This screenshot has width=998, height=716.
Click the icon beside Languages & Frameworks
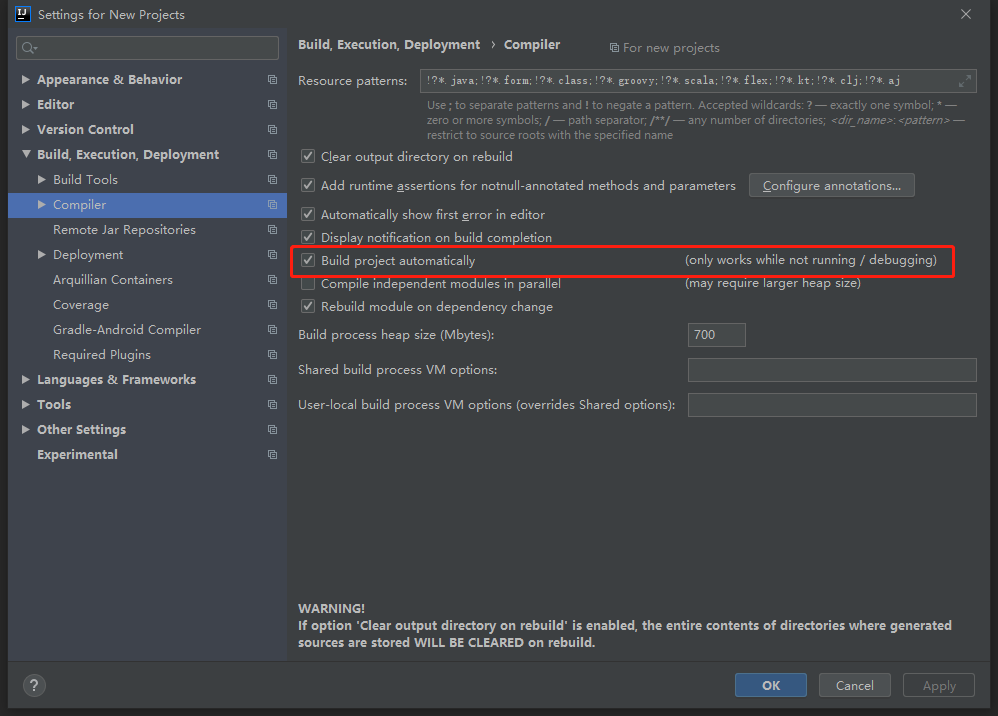(x=272, y=379)
